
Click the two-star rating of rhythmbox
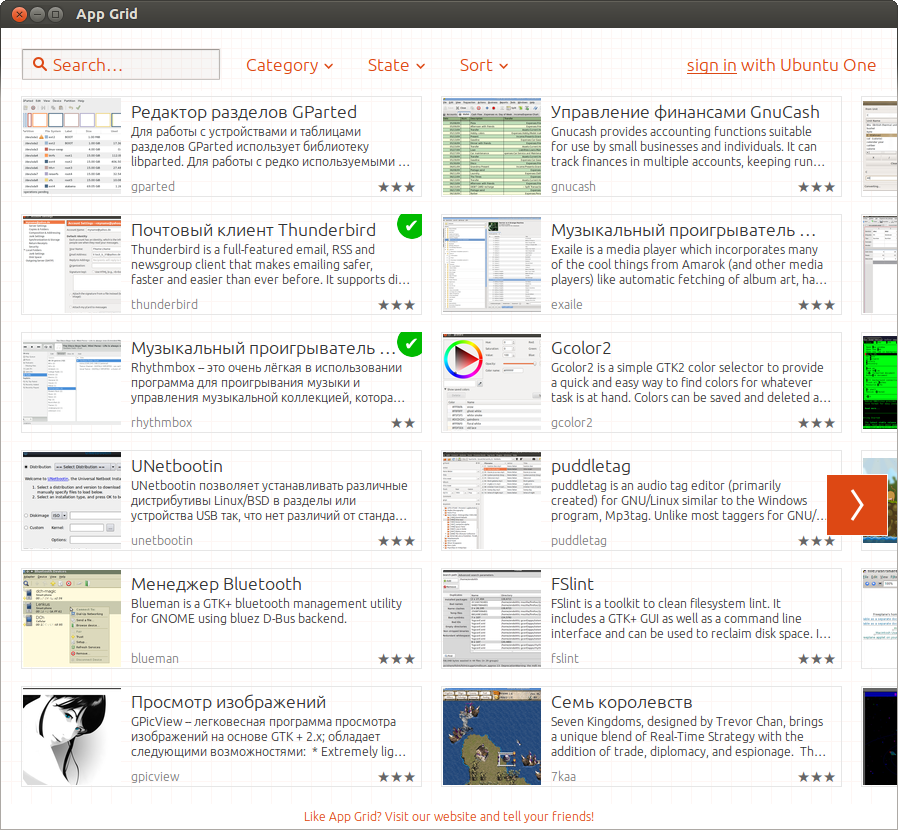(403, 423)
